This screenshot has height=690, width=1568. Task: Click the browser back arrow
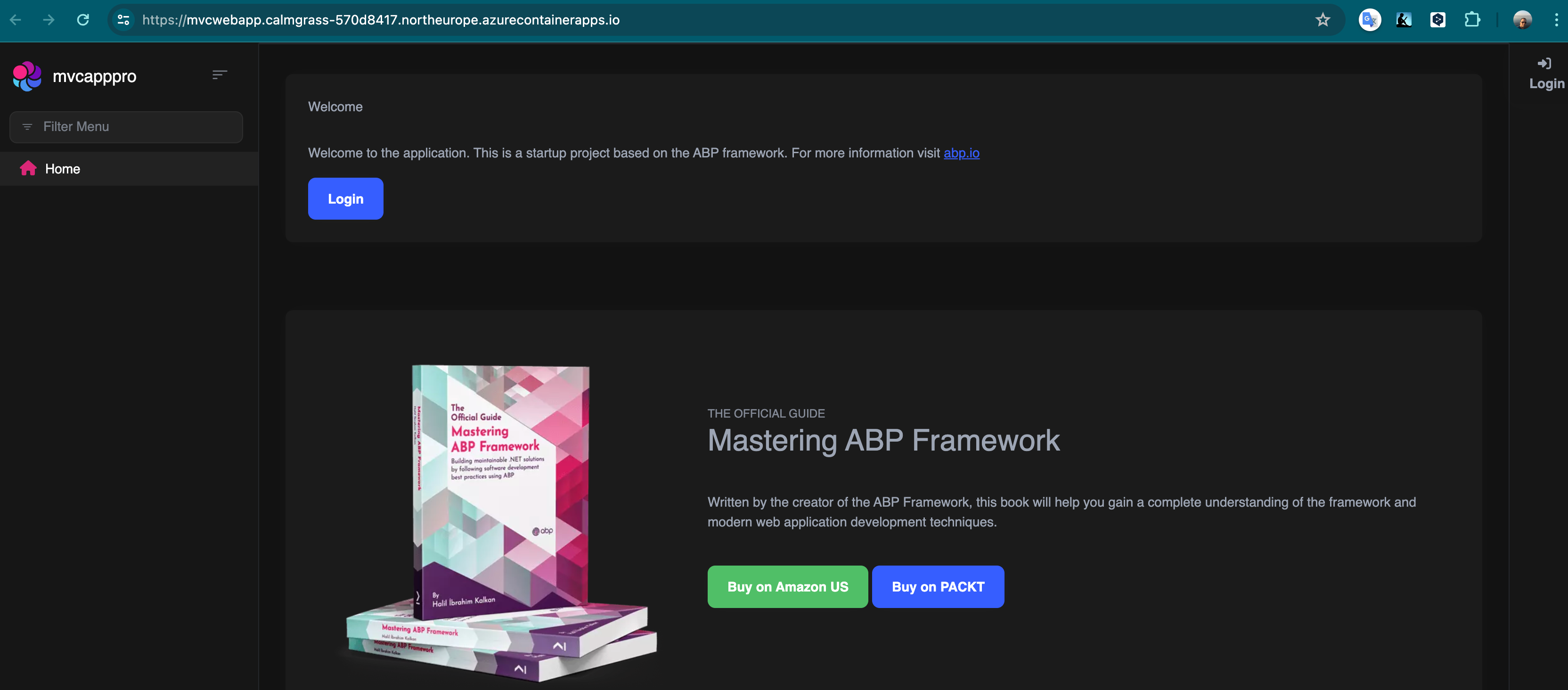(x=16, y=20)
